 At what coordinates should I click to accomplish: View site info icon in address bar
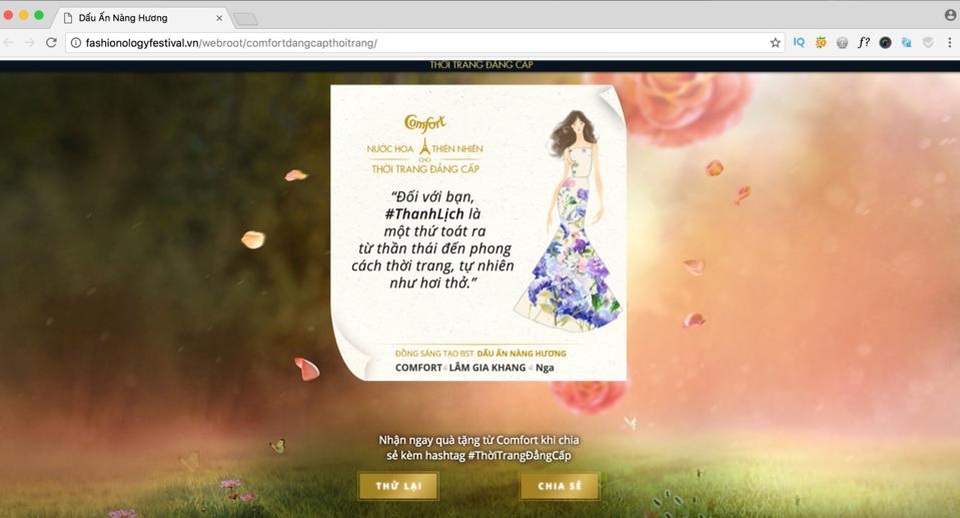click(x=76, y=42)
